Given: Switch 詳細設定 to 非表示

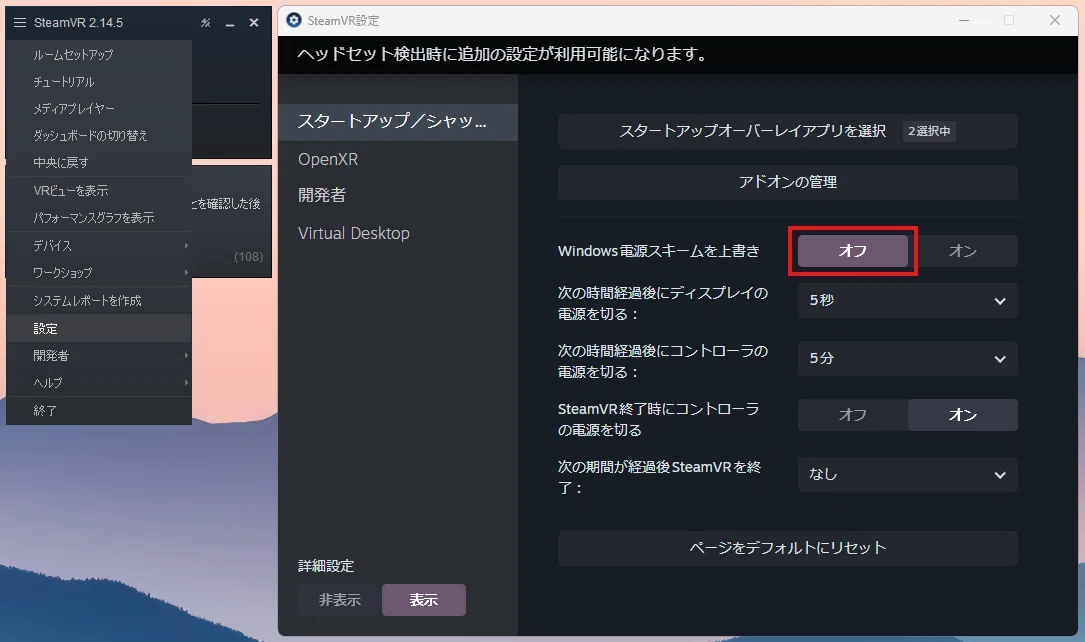Looking at the screenshot, I should point(340,600).
